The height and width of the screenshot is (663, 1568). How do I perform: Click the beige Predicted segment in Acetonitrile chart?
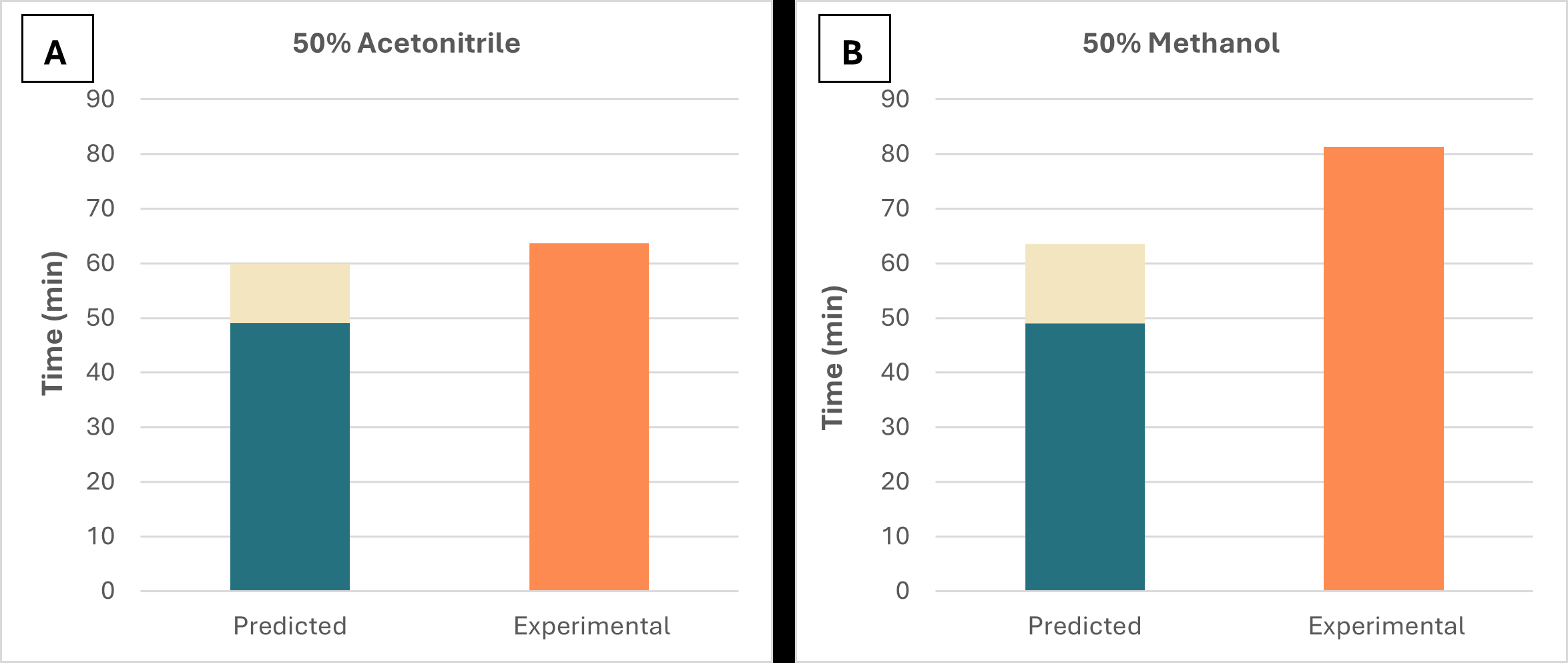tap(290, 294)
